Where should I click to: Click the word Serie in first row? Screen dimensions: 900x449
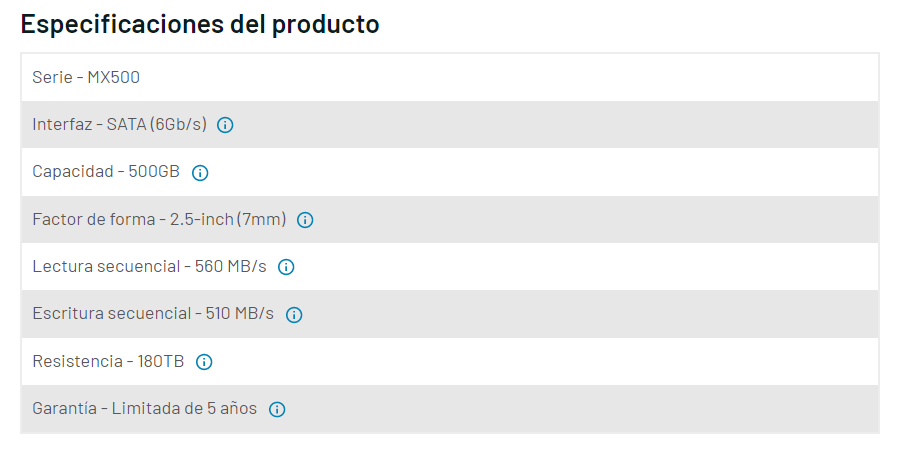pyautogui.click(x=52, y=77)
